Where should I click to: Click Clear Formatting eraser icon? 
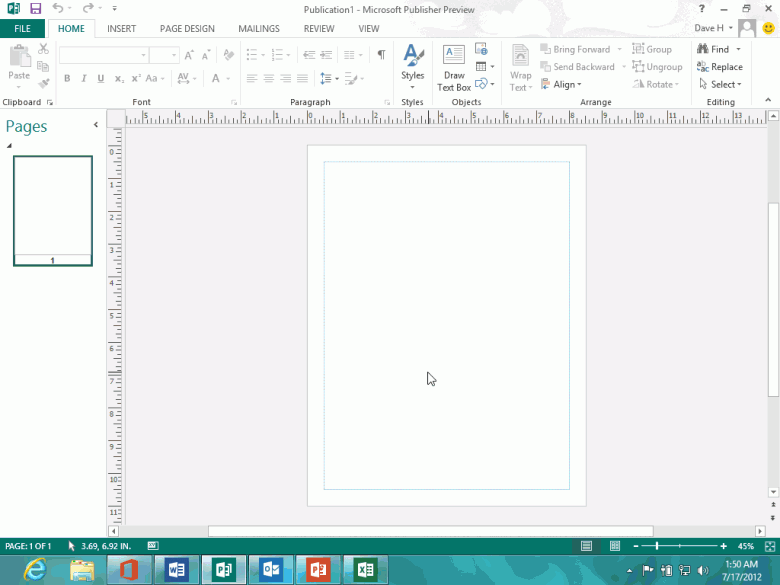pyautogui.click(x=229, y=55)
